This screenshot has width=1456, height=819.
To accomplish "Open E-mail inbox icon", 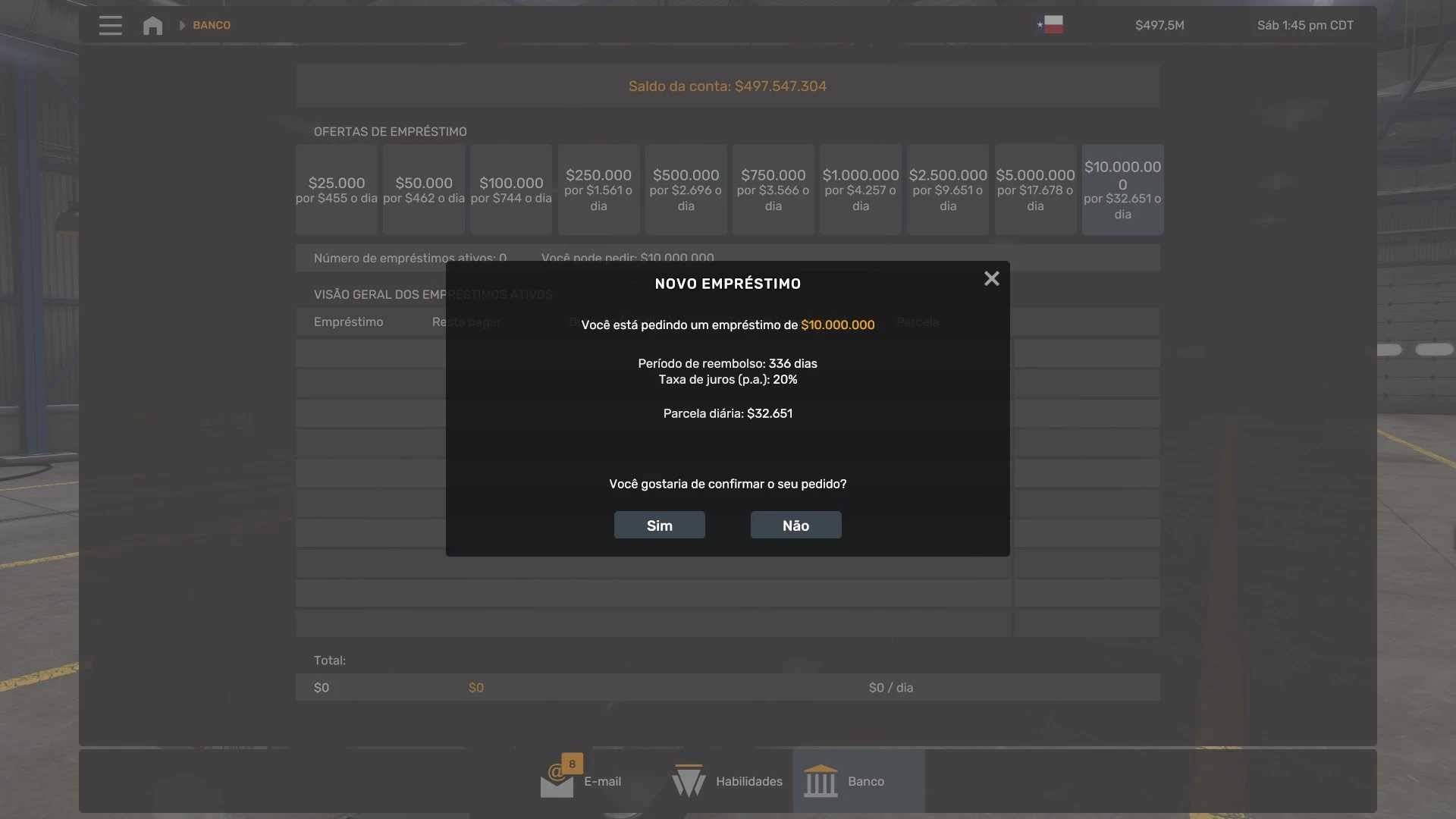I will point(557,781).
